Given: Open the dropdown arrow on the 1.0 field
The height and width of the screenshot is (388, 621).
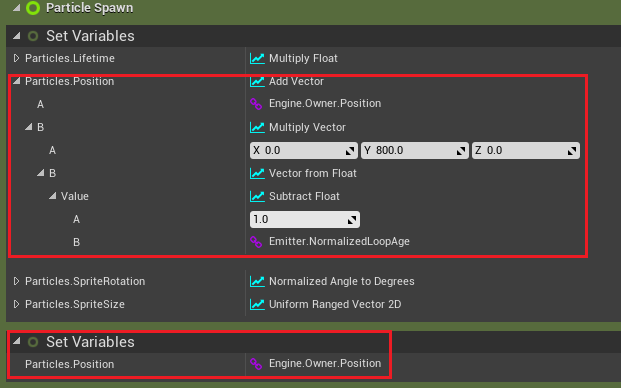Looking at the screenshot, I should (x=352, y=220).
